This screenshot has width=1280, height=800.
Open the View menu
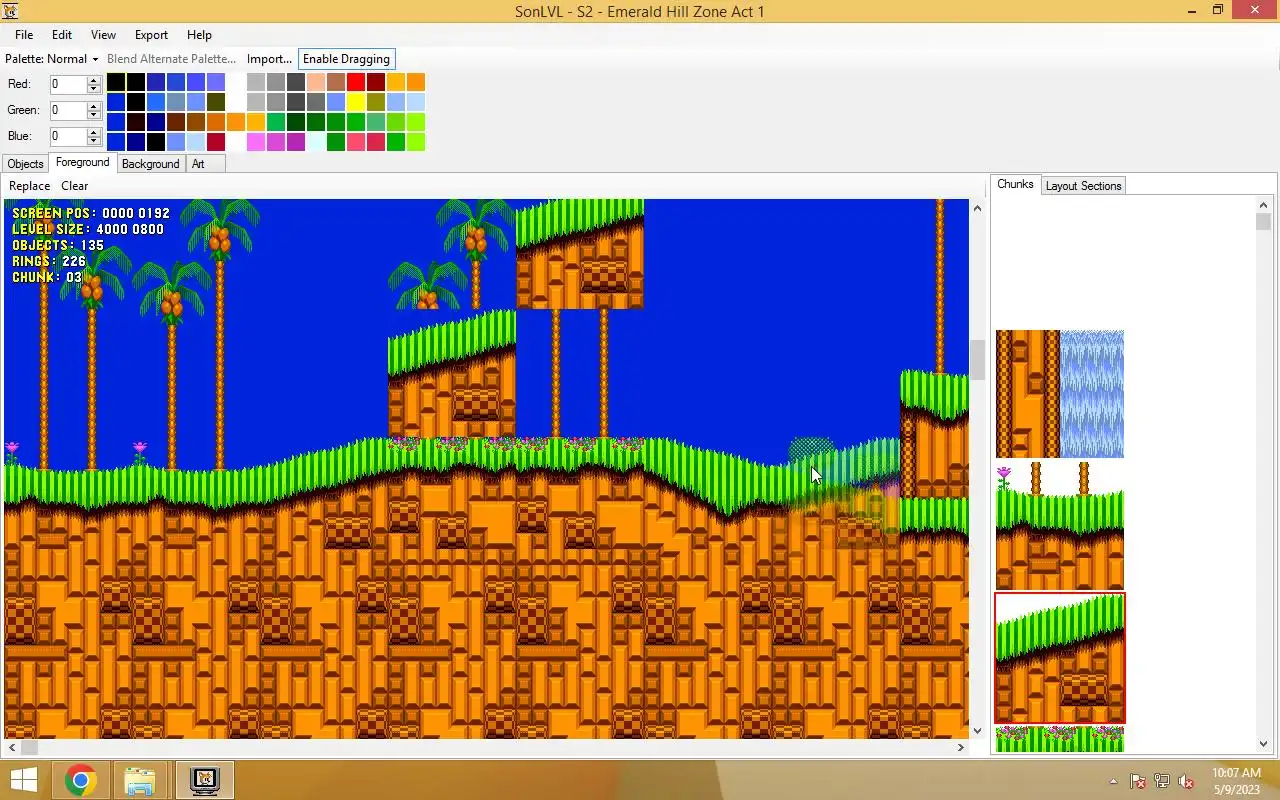tap(103, 35)
